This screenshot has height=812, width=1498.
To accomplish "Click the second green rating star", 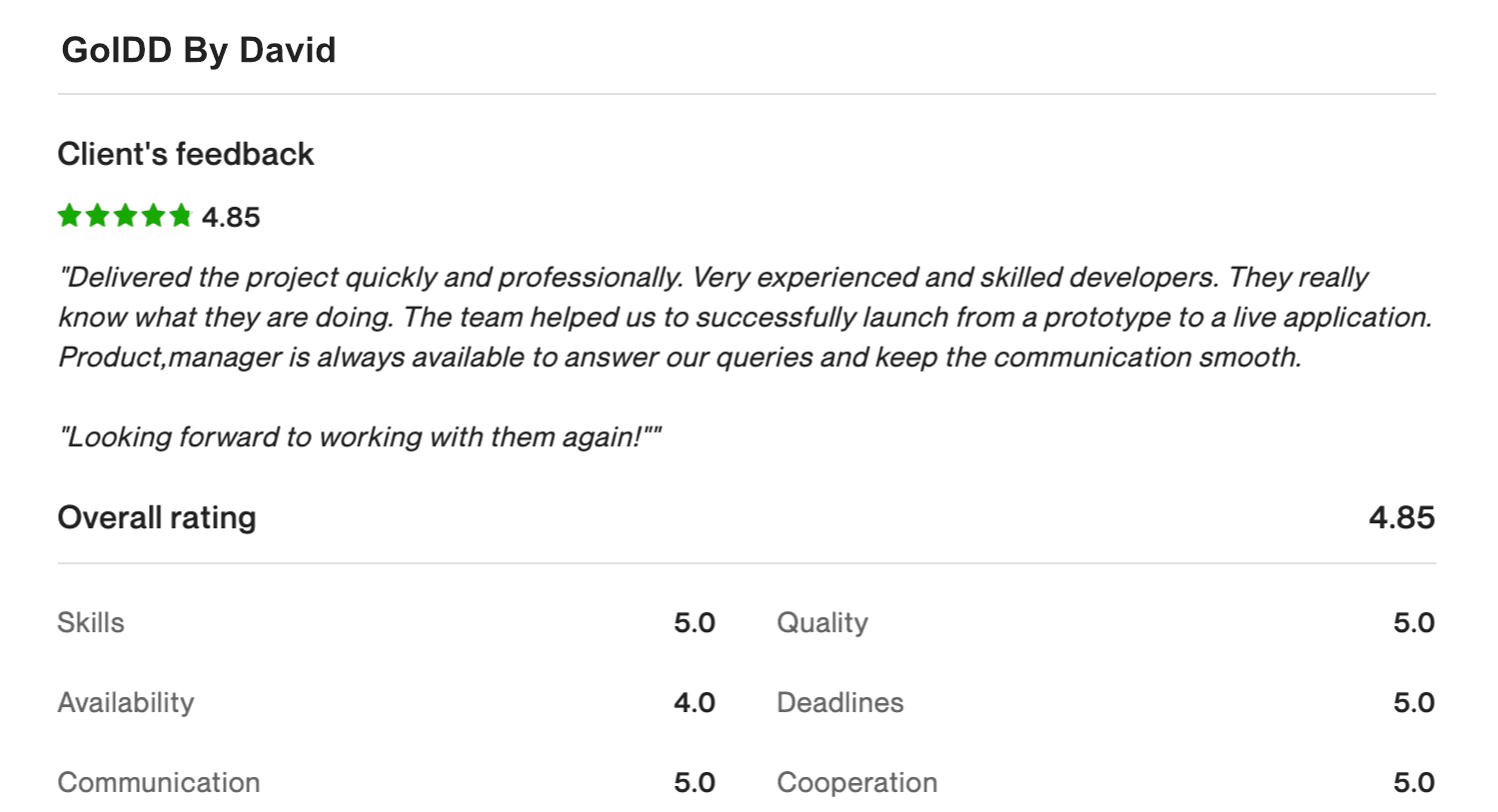I will click(x=97, y=216).
